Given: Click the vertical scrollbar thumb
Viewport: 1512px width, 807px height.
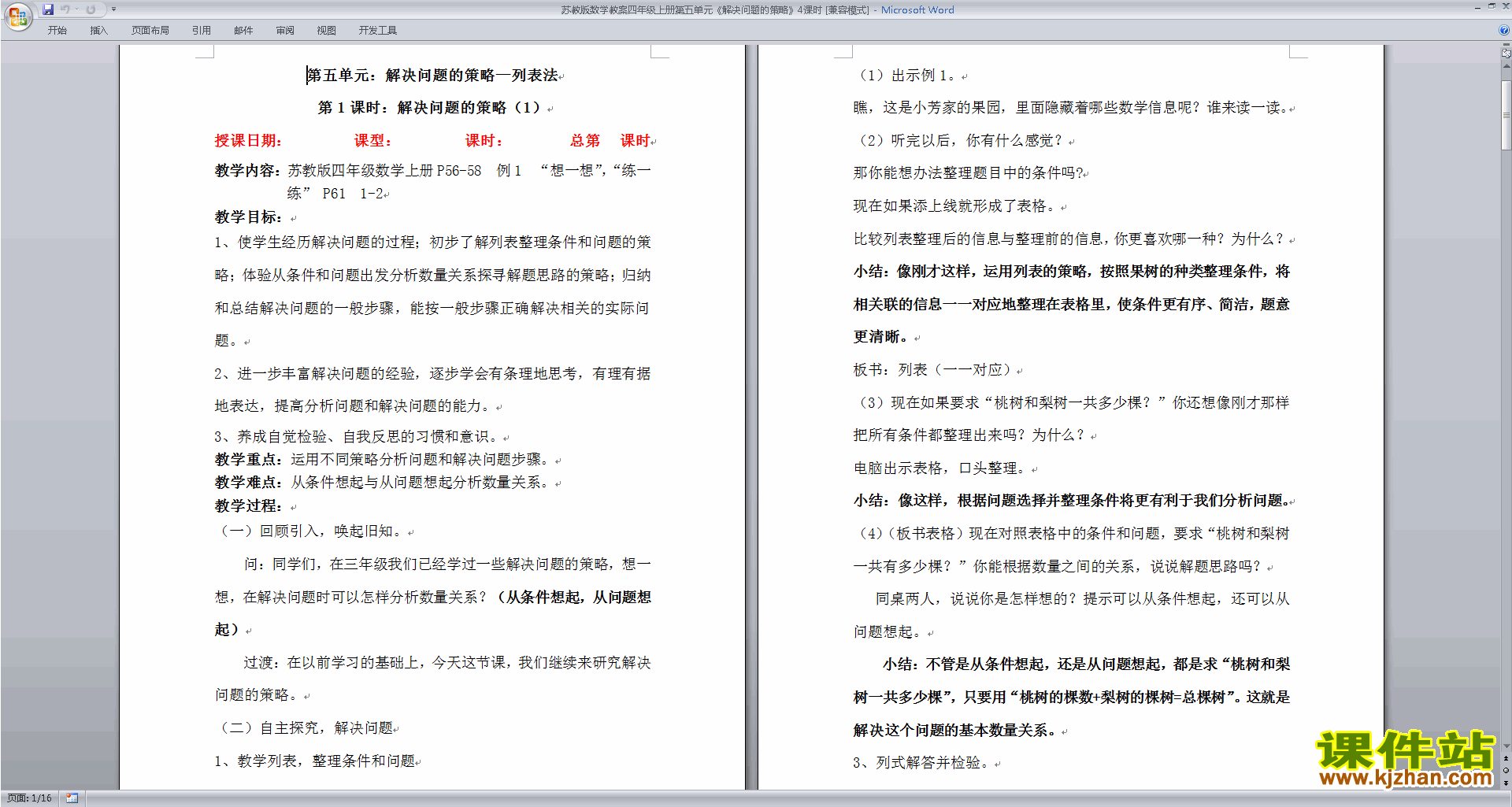Looking at the screenshot, I should click(1506, 114).
